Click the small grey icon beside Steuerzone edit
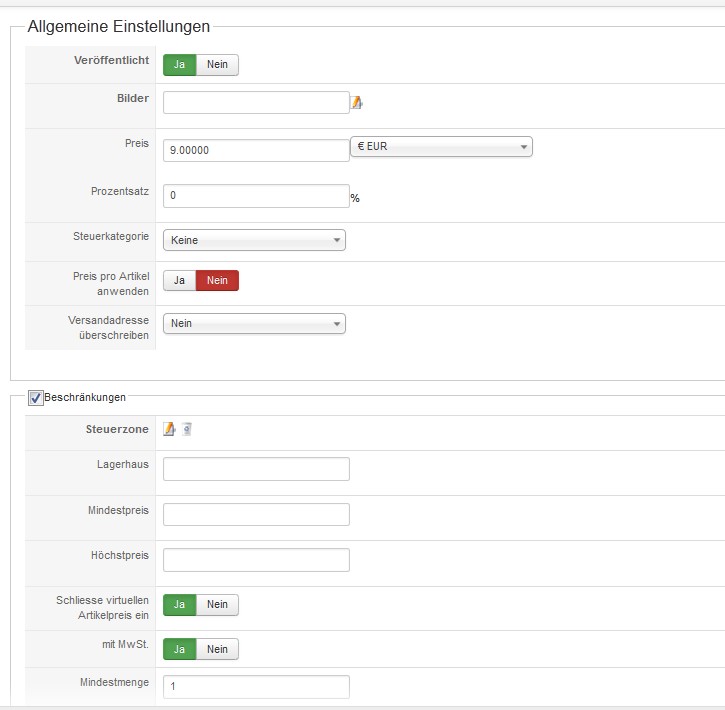725x710 pixels. point(187,429)
